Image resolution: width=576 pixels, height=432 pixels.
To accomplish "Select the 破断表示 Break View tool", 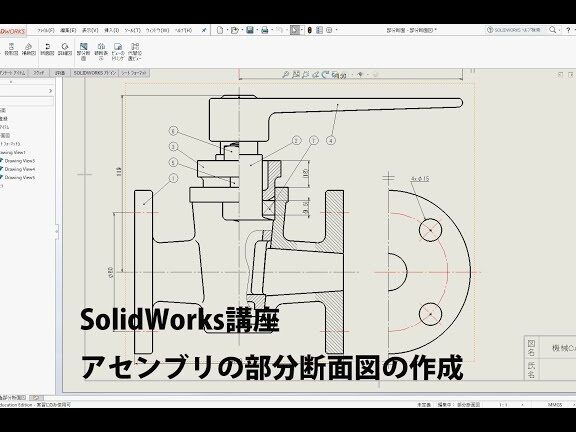I will click(x=101, y=51).
